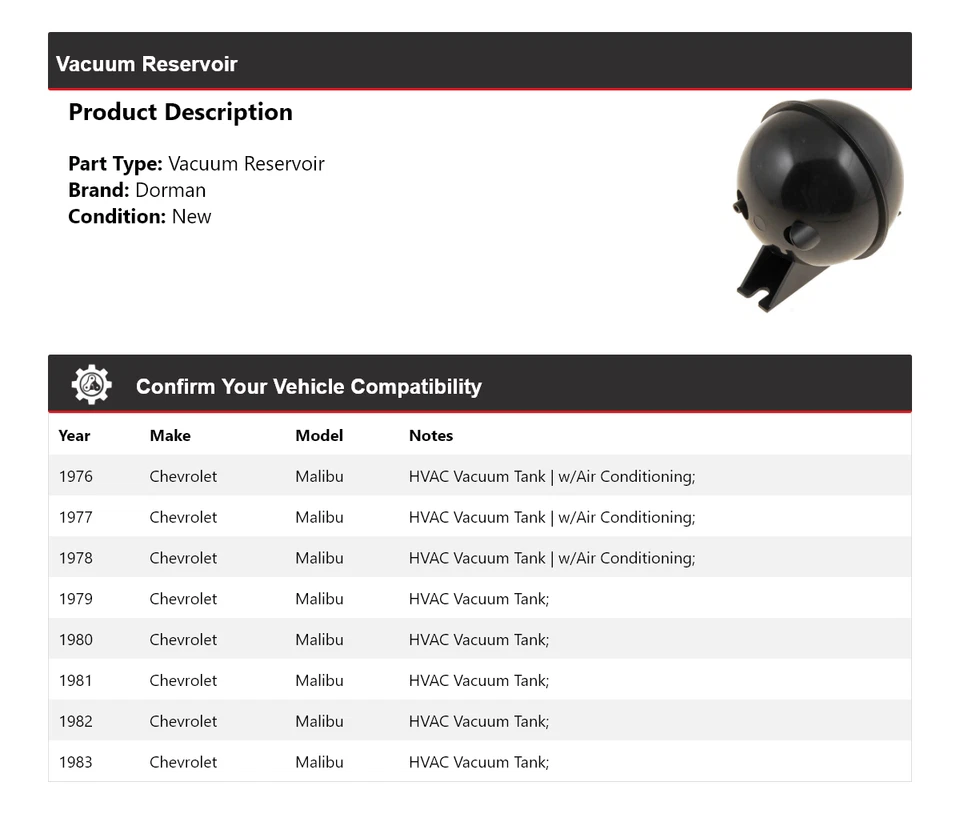Click the Model column header
The width and height of the screenshot is (960, 814).
[319, 436]
